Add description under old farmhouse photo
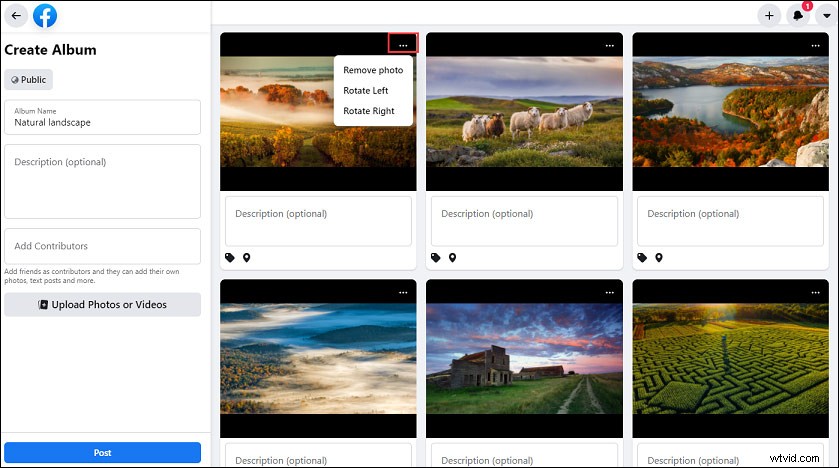This screenshot has width=839, height=468. coord(524,455)
